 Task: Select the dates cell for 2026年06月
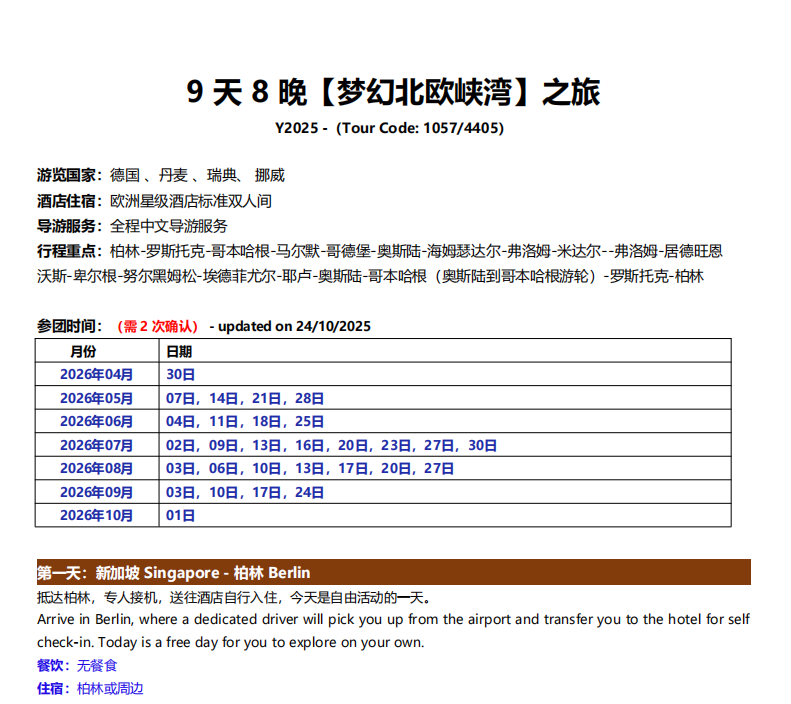click(x=245, y=421)
